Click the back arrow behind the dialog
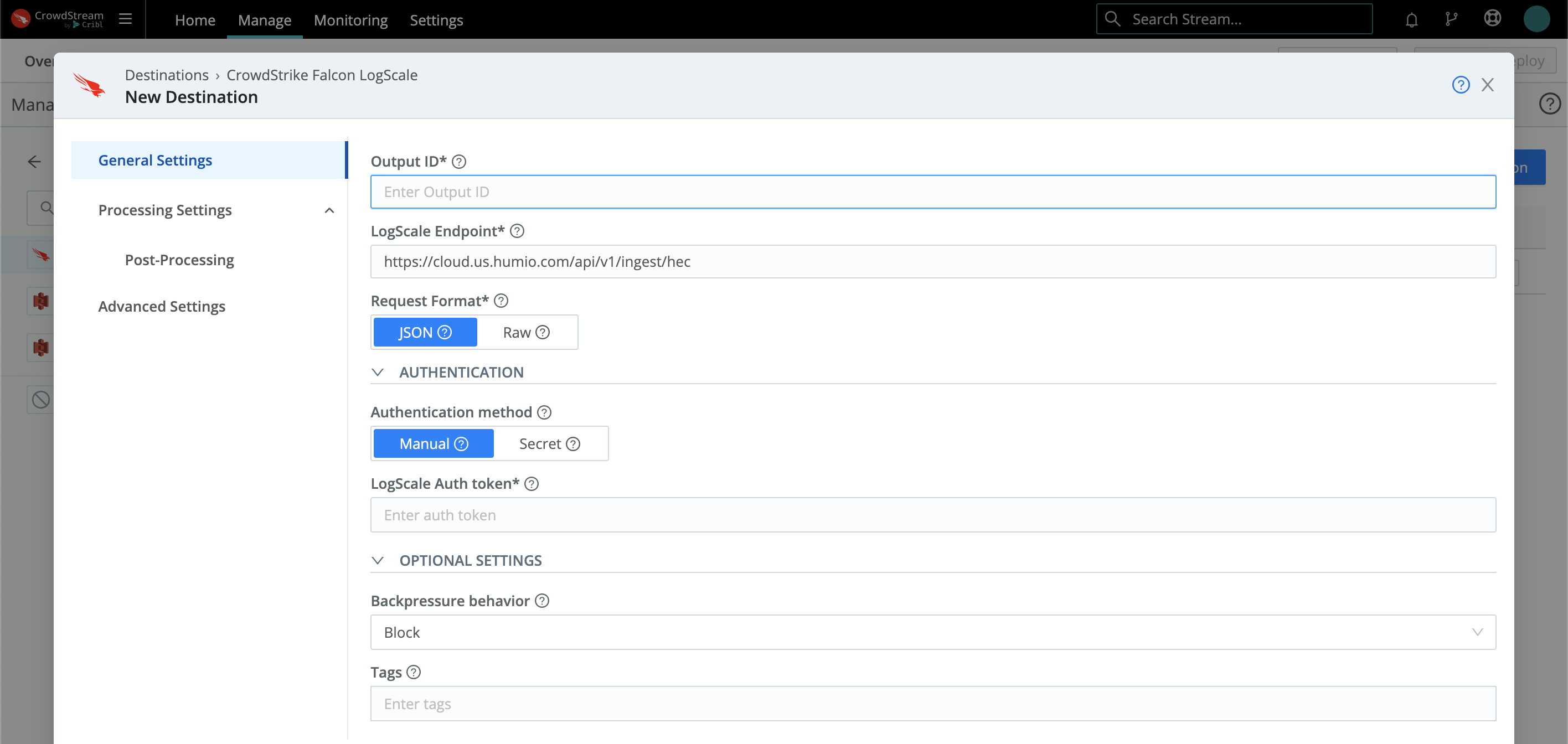Screen dimensions: 1568x744 coord(35,161)
